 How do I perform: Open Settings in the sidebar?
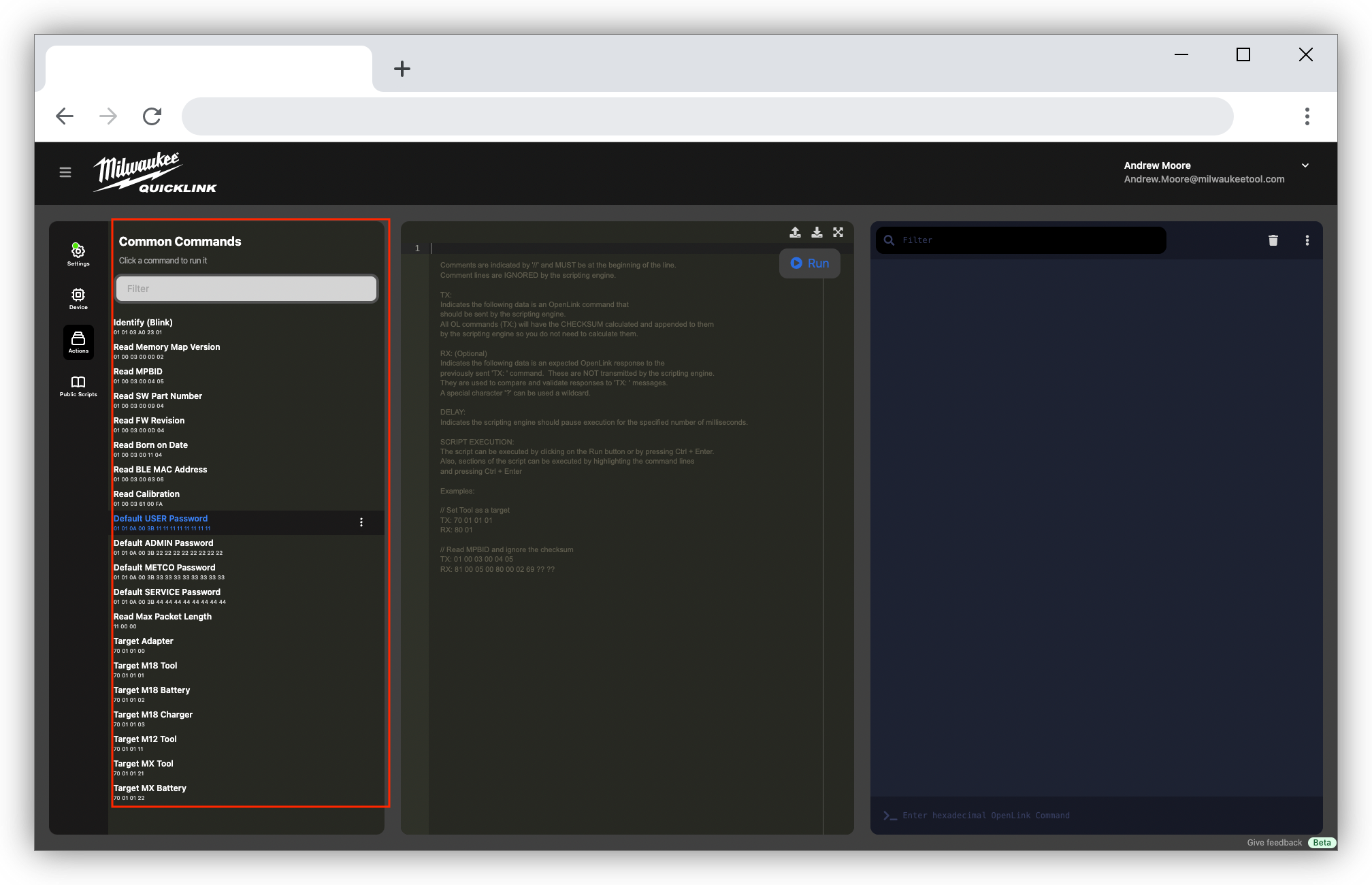pos(78,254)
